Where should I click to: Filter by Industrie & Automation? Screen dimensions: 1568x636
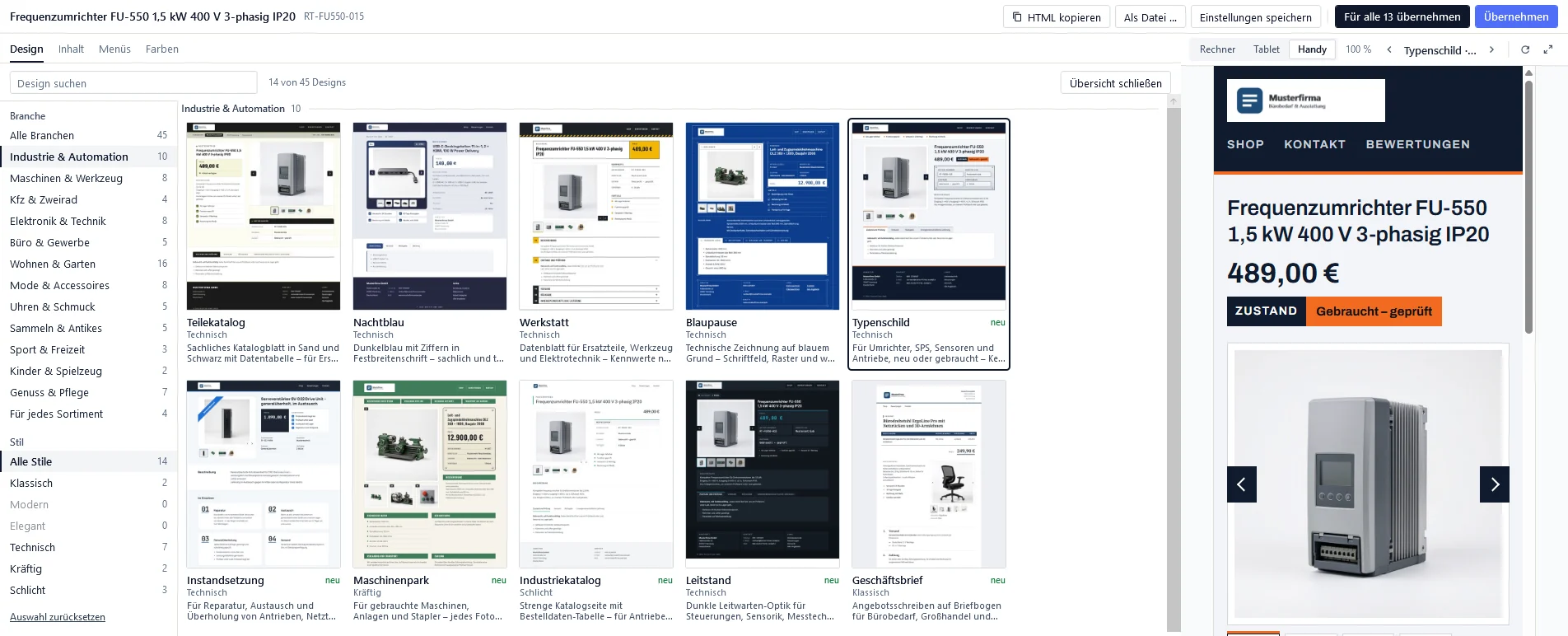(x=88, y=157)
